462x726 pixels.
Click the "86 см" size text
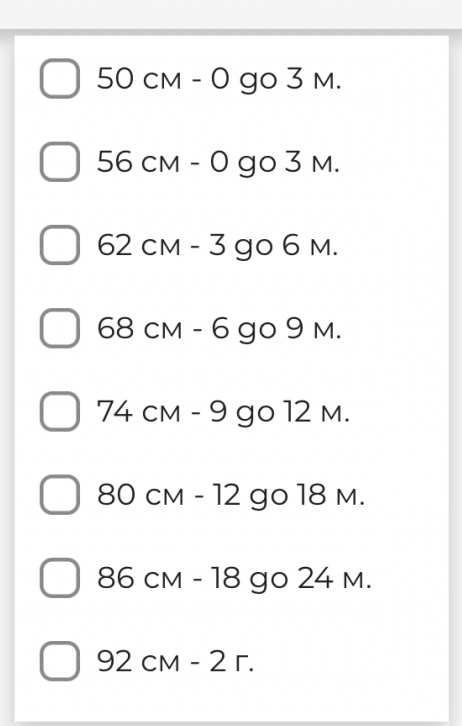(139, 578)
